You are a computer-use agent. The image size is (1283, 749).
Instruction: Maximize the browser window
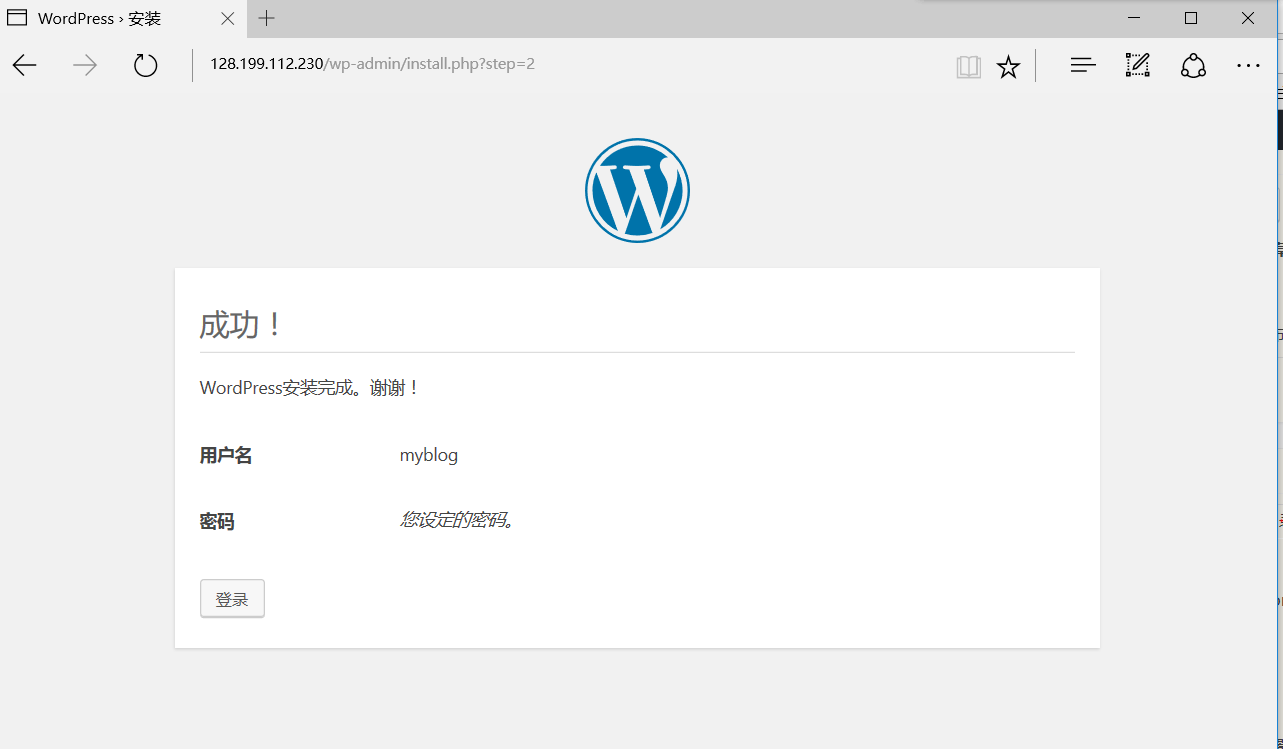point(1191,18)
